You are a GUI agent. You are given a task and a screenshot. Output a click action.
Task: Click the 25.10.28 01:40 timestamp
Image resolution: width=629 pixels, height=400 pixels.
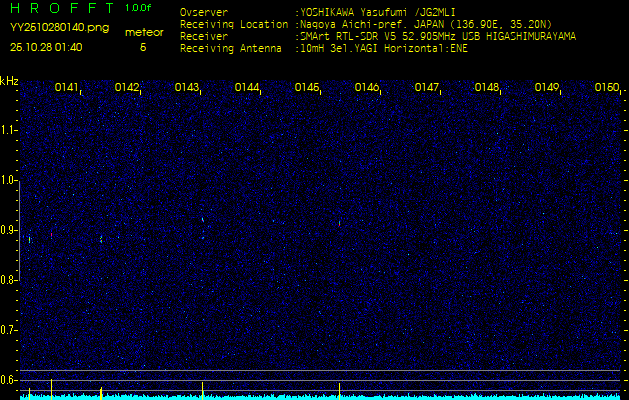(x=46, y=46)
